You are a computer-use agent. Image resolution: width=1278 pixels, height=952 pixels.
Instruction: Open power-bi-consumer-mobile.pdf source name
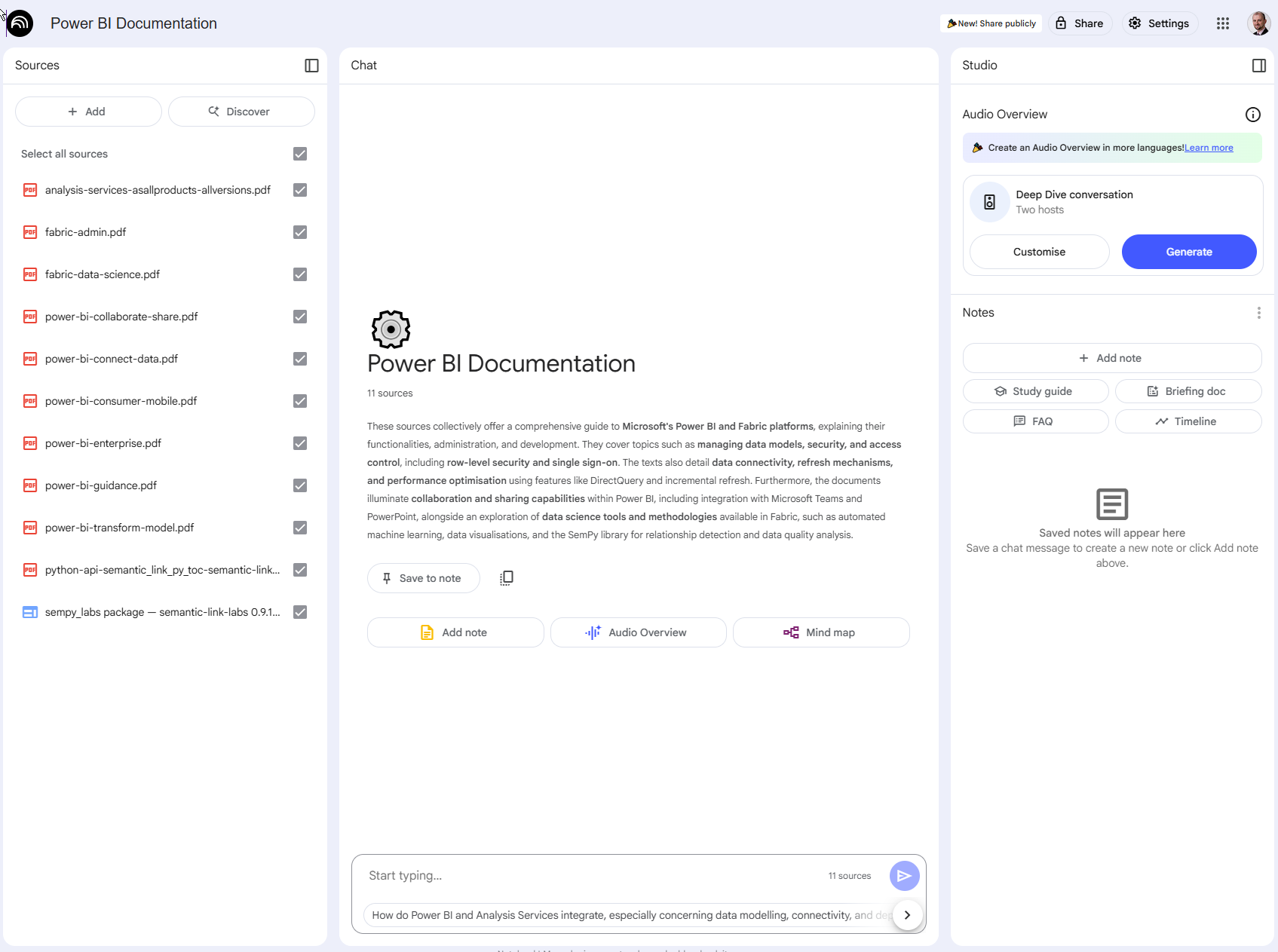(121, 401)
